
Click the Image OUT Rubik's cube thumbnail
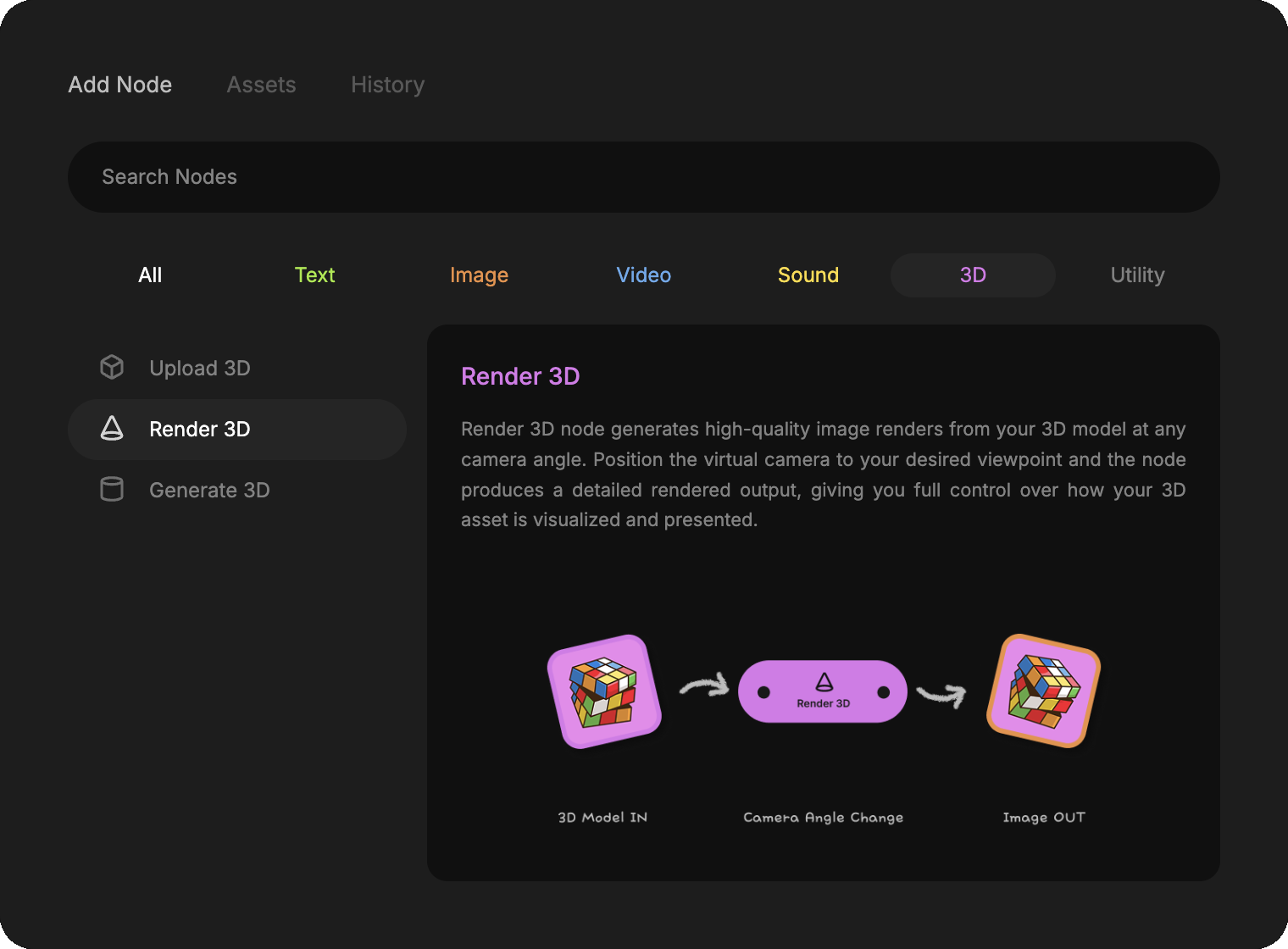[x=1043, y=691]
